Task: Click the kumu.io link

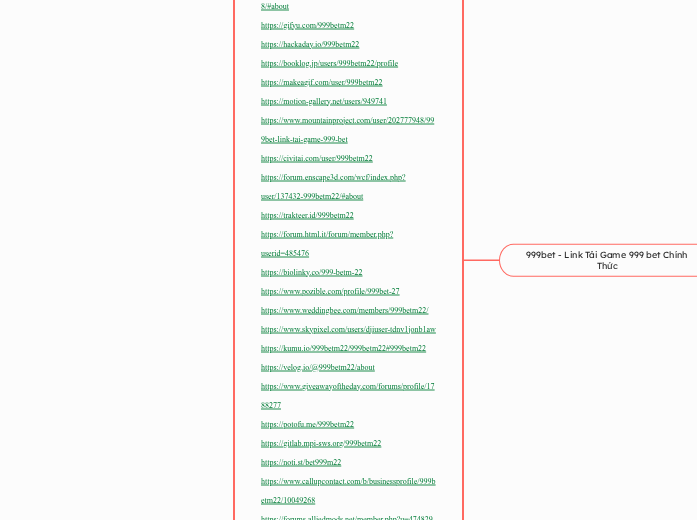Action: click(x=343, y=349)
